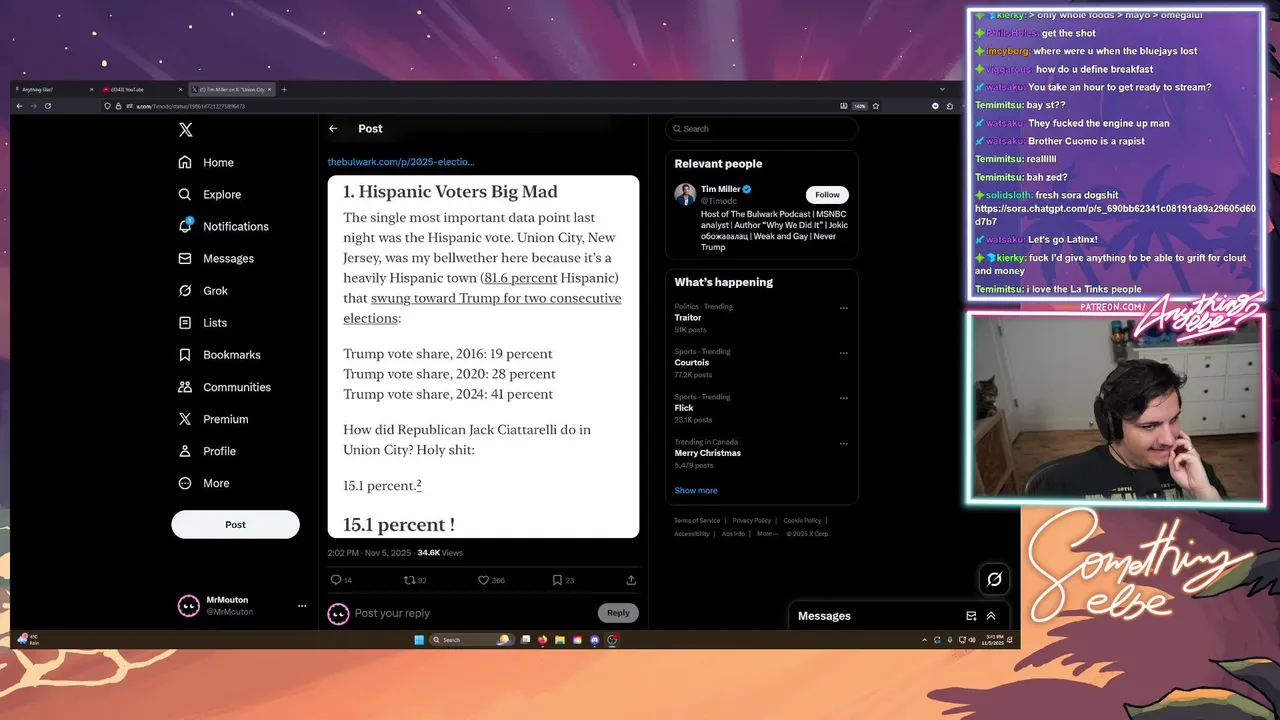Click the browser address bar URL

tap(190, 106)
